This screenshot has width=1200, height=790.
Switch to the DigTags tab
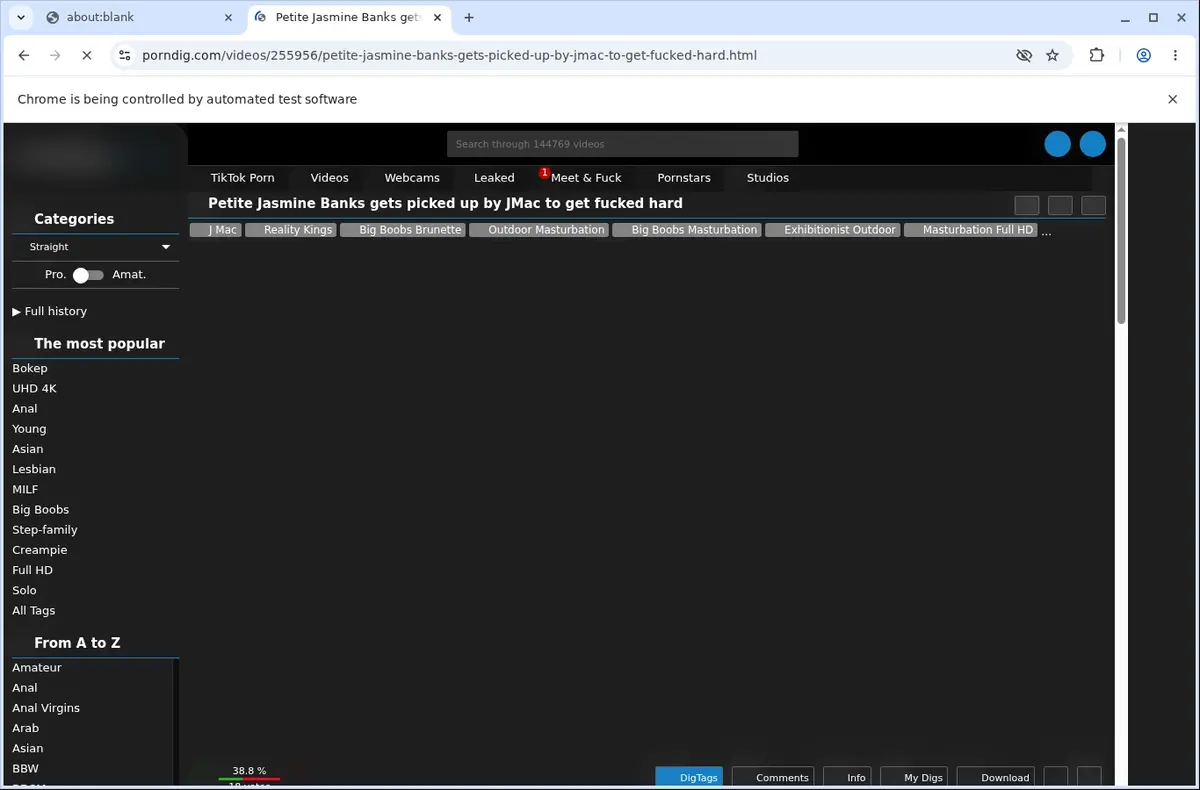688,777
